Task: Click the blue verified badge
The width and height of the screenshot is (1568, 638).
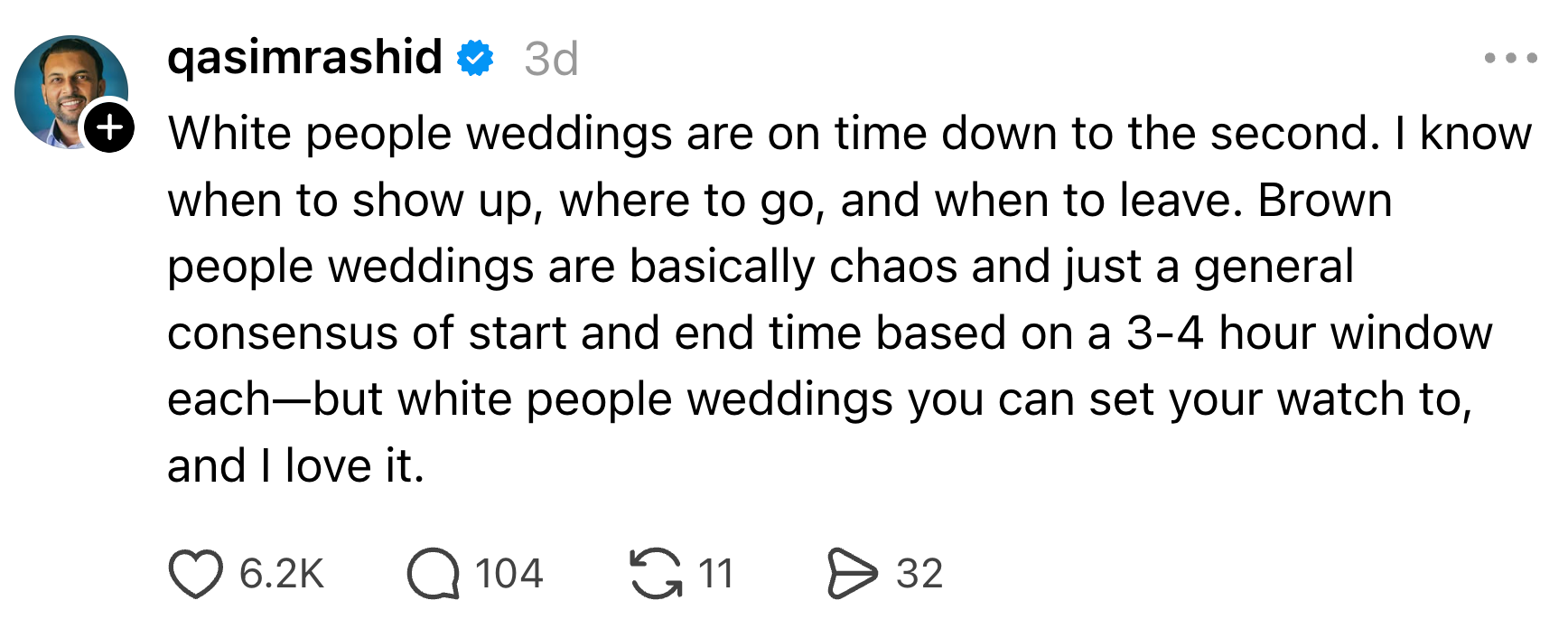Action: click(475, 58)
